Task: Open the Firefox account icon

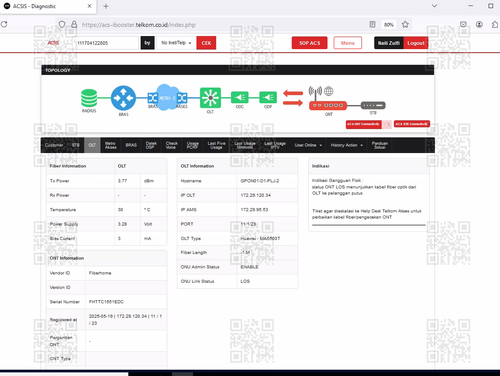Action: (479, 24)
